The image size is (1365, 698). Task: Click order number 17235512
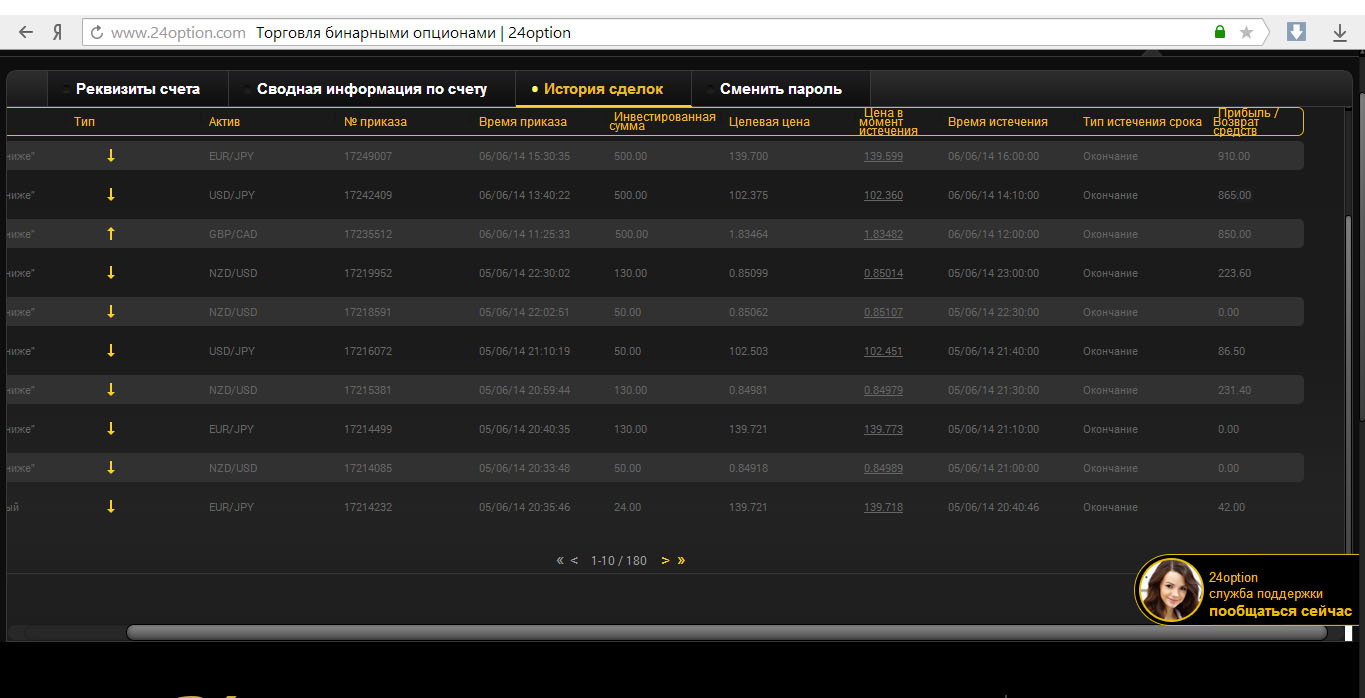click(368, 234)
